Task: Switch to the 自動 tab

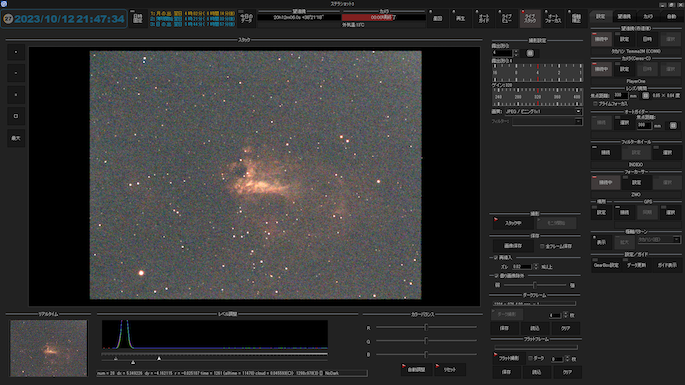Action: click(671, 16)
